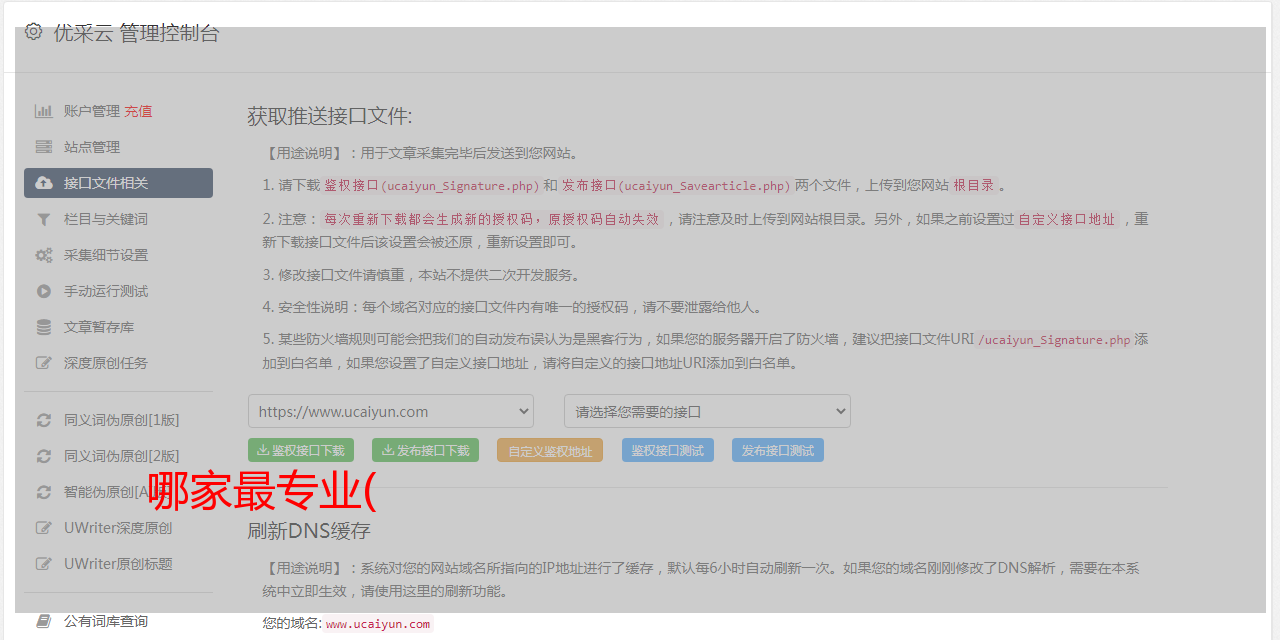Click the play icon for 手动运行测试

44,291
